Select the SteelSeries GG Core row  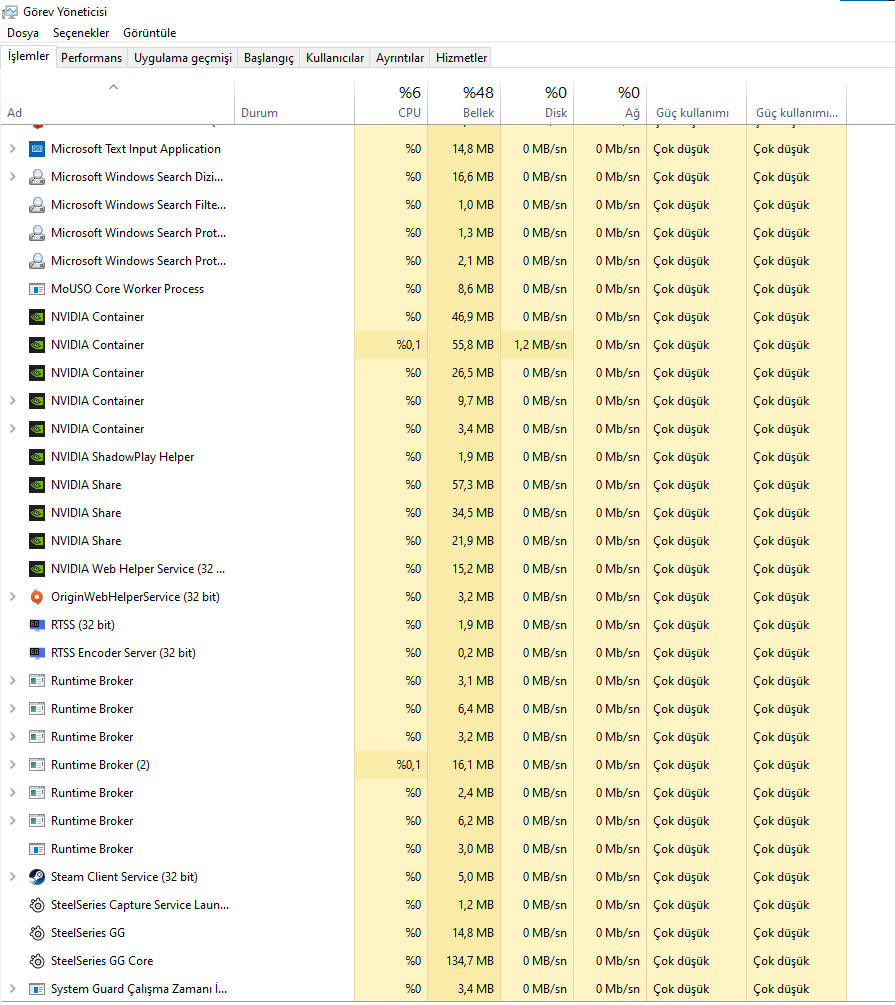tap(423, 961)
